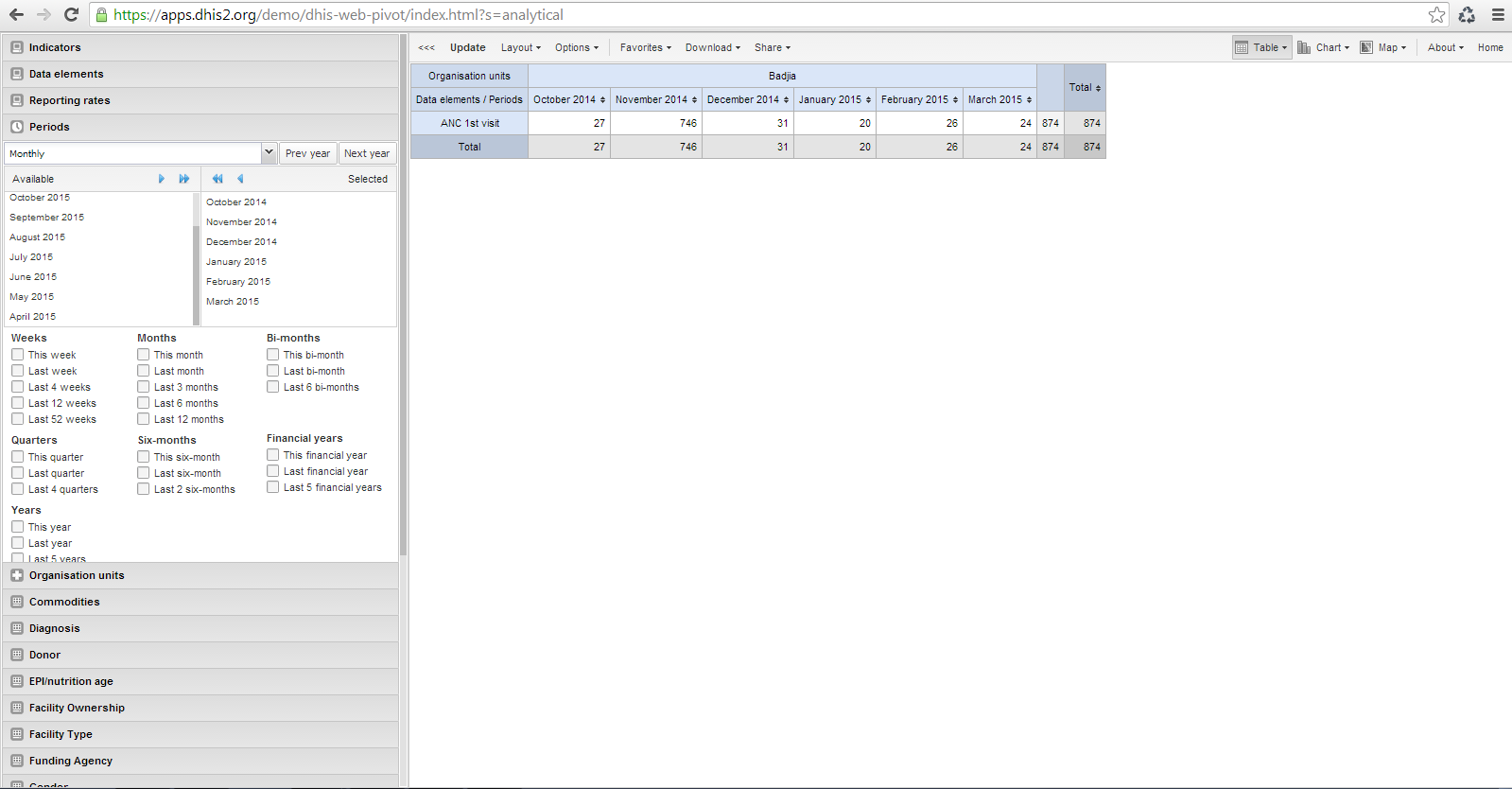Enable the Last 3 months checkbox
This screenshot has height=789, width=1512.
point(144,387)
